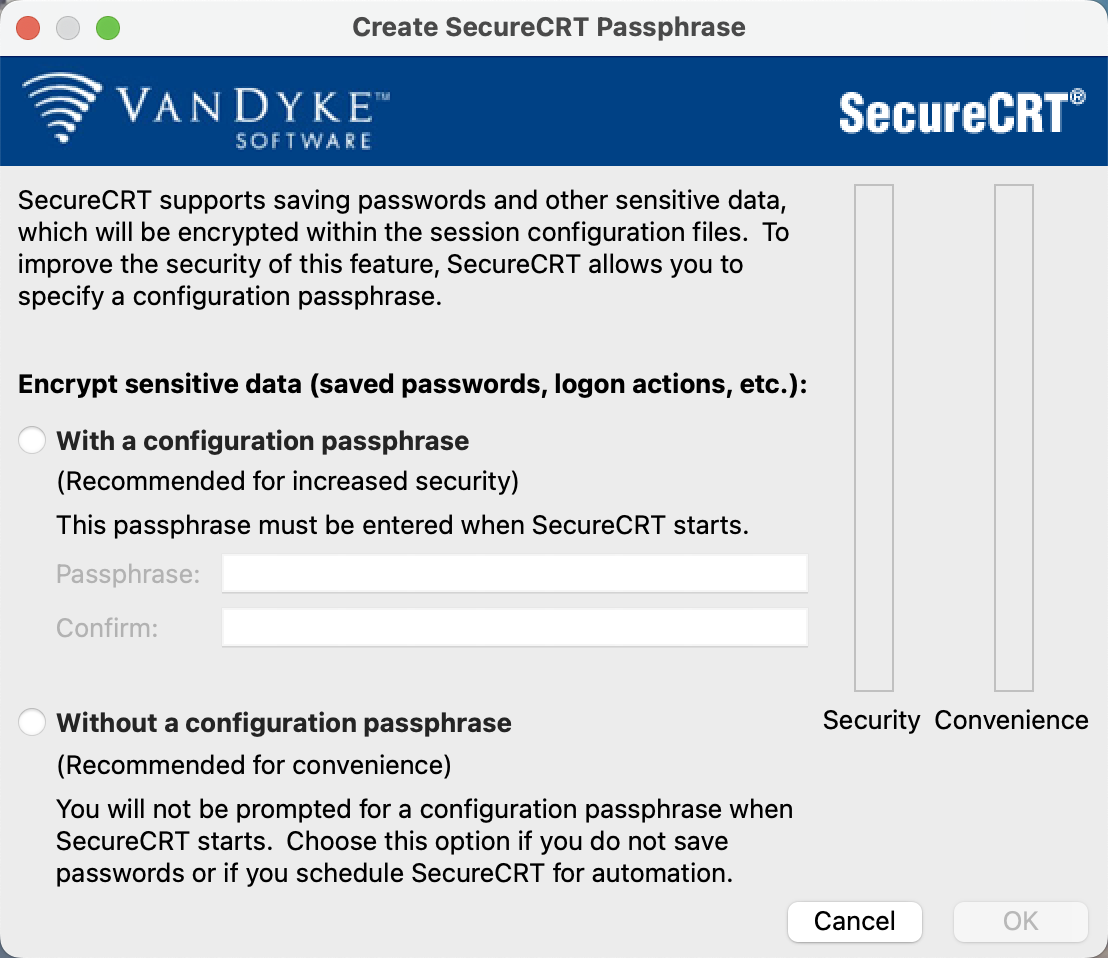The height and width of the screenshot is (958, 1108).
Task: Select the "Without a configuration passphrase" radio button
Action: click(33, 723)
